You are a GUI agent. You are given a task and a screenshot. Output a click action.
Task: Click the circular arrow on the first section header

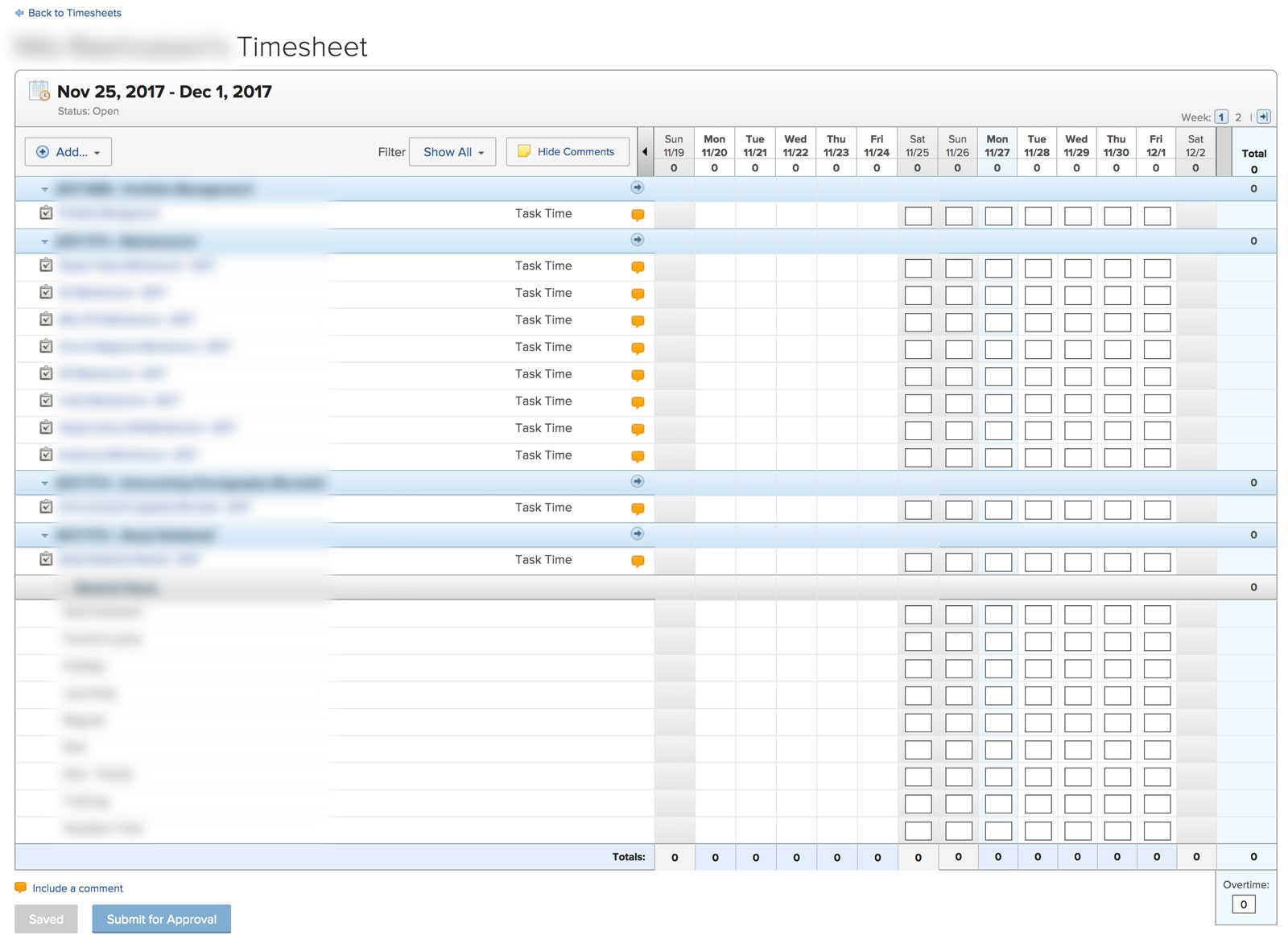pyautogui.click(x=637, y=187)
